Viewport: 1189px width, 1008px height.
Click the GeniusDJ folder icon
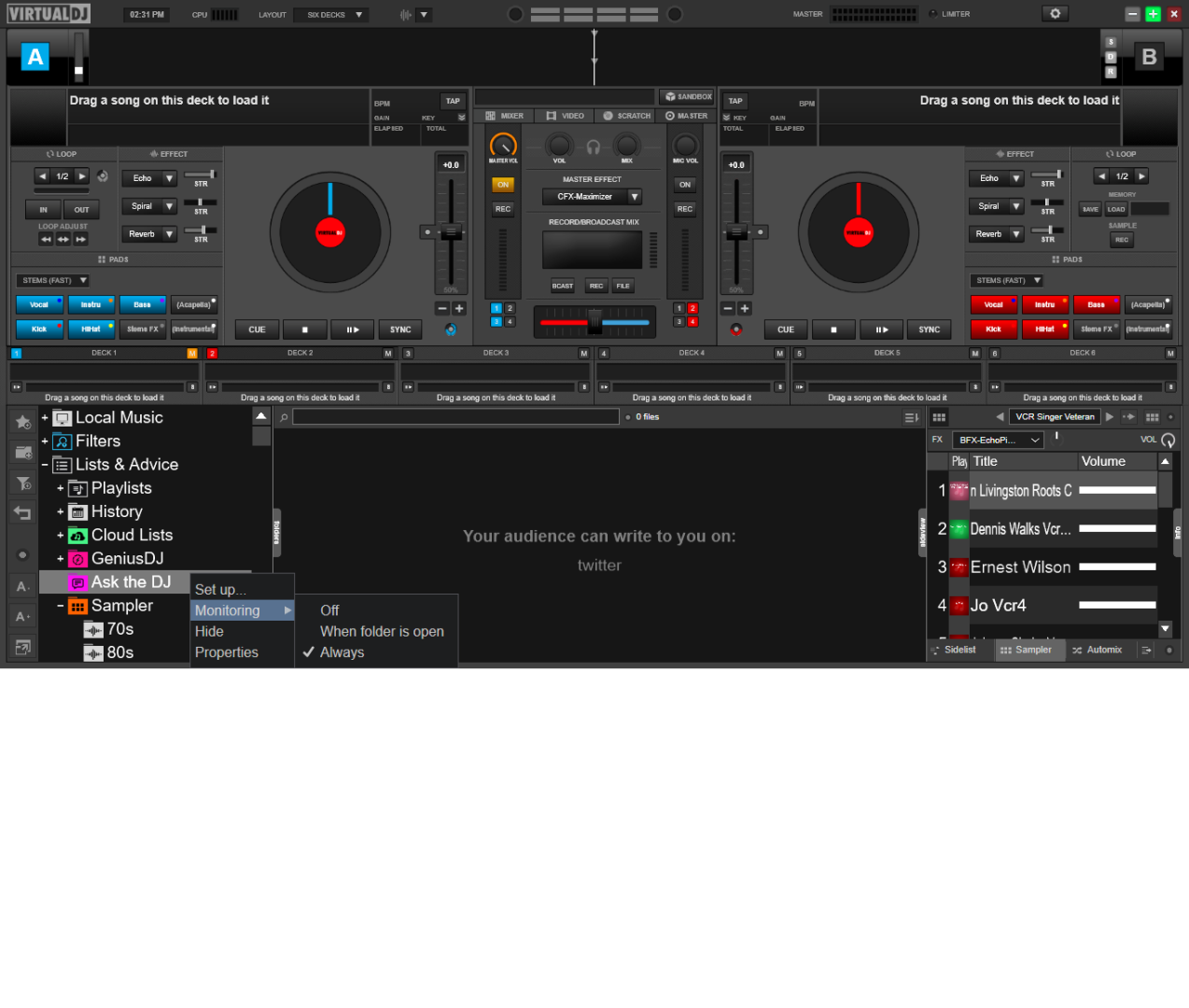click(78, 559)
